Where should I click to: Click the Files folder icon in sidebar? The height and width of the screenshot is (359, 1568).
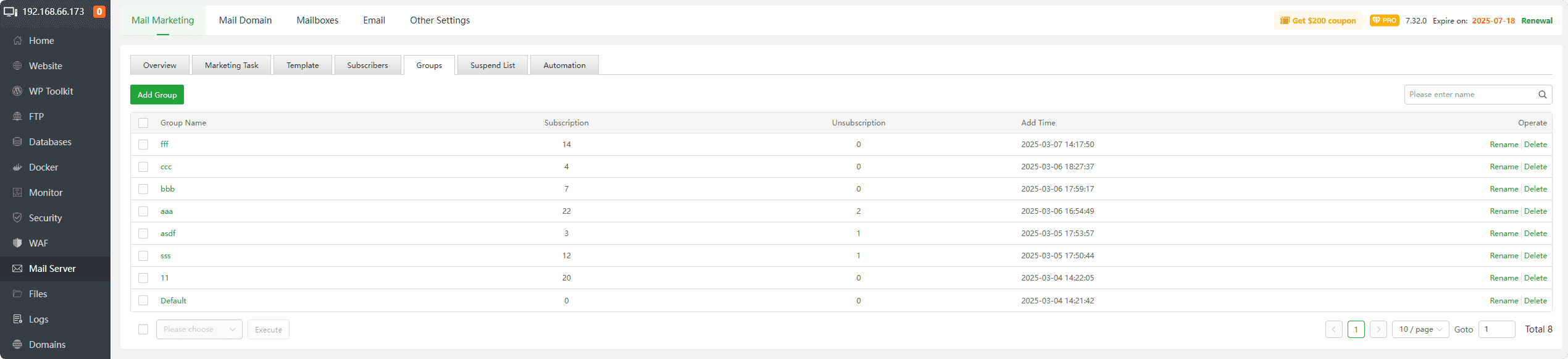tap(17, 294)
